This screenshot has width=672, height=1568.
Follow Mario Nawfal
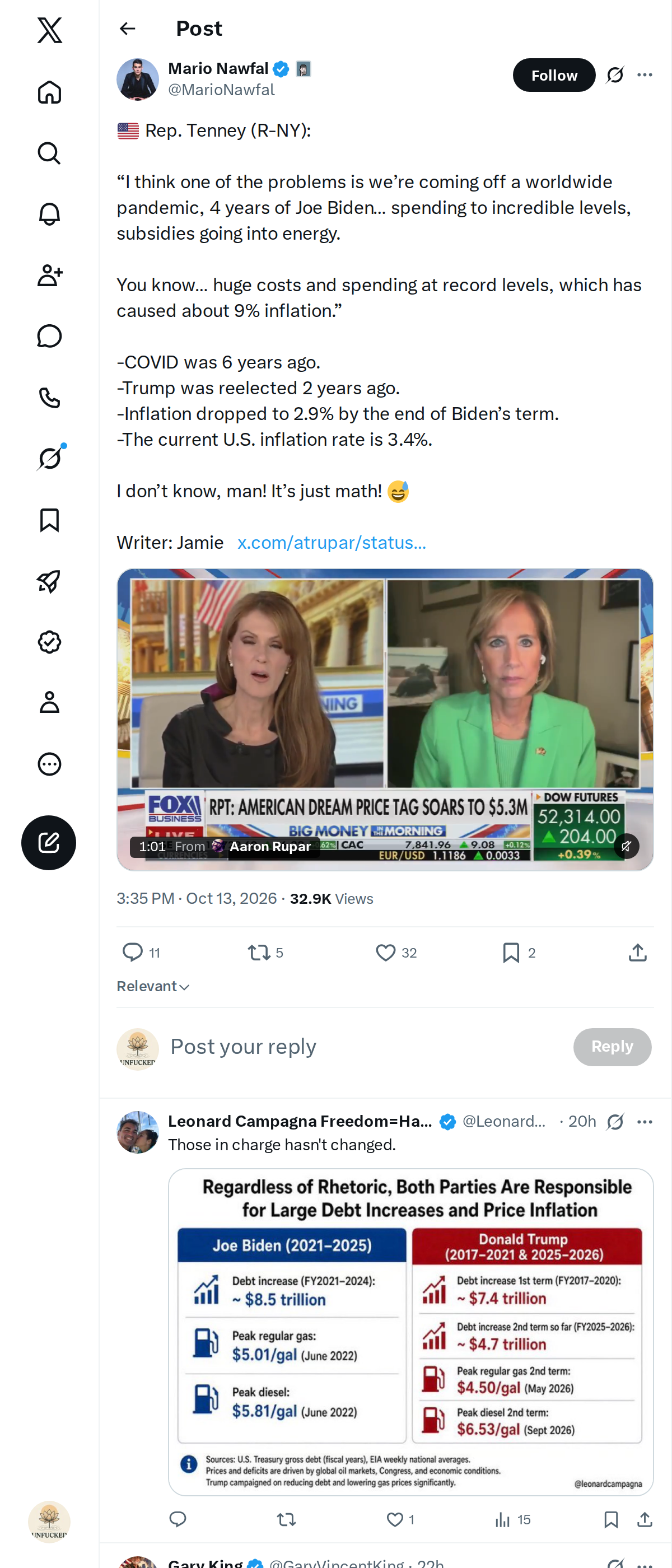(554, 75)
